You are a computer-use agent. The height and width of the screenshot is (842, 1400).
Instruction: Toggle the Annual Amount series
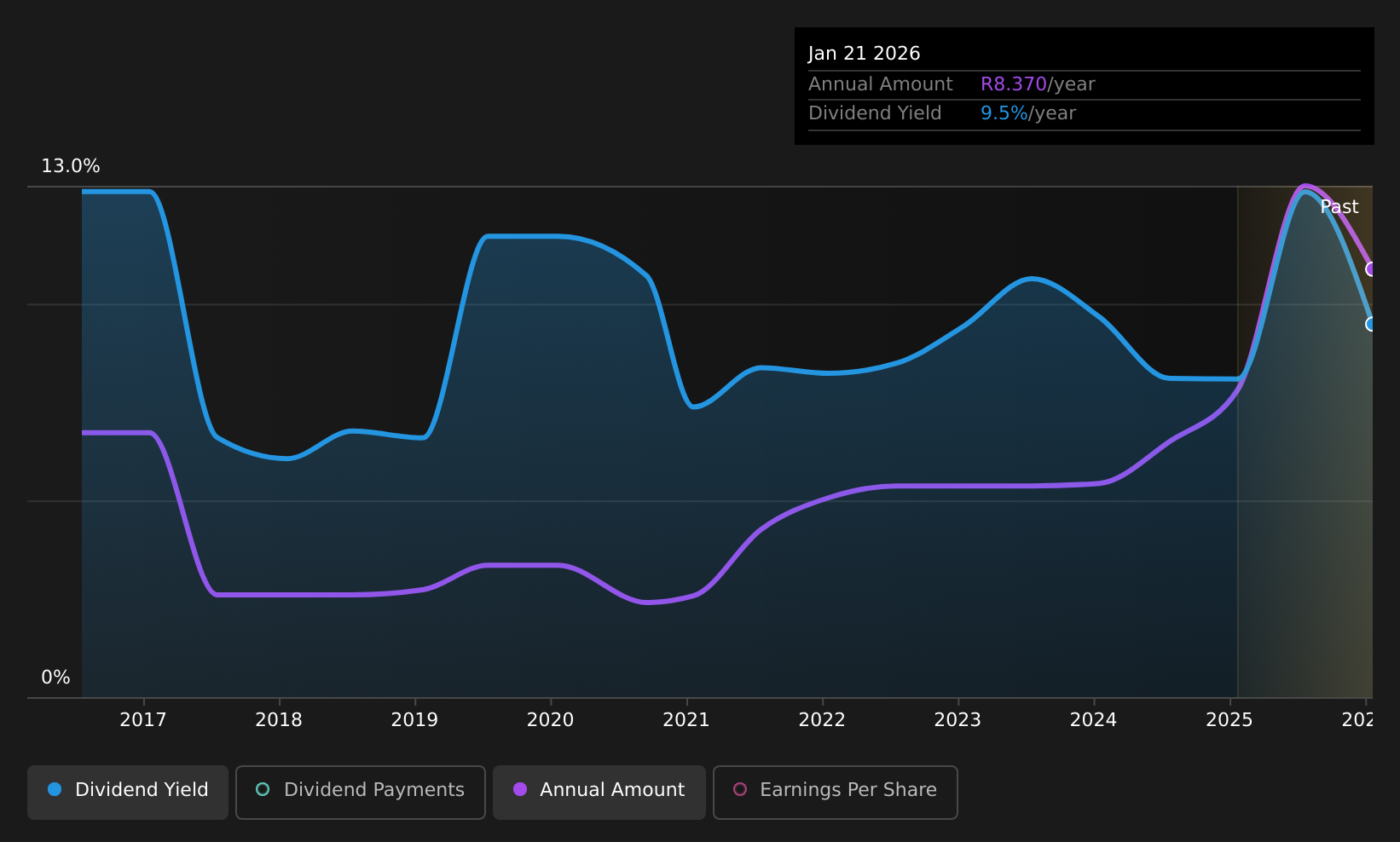pyautogui.click(x=599, y=792)
